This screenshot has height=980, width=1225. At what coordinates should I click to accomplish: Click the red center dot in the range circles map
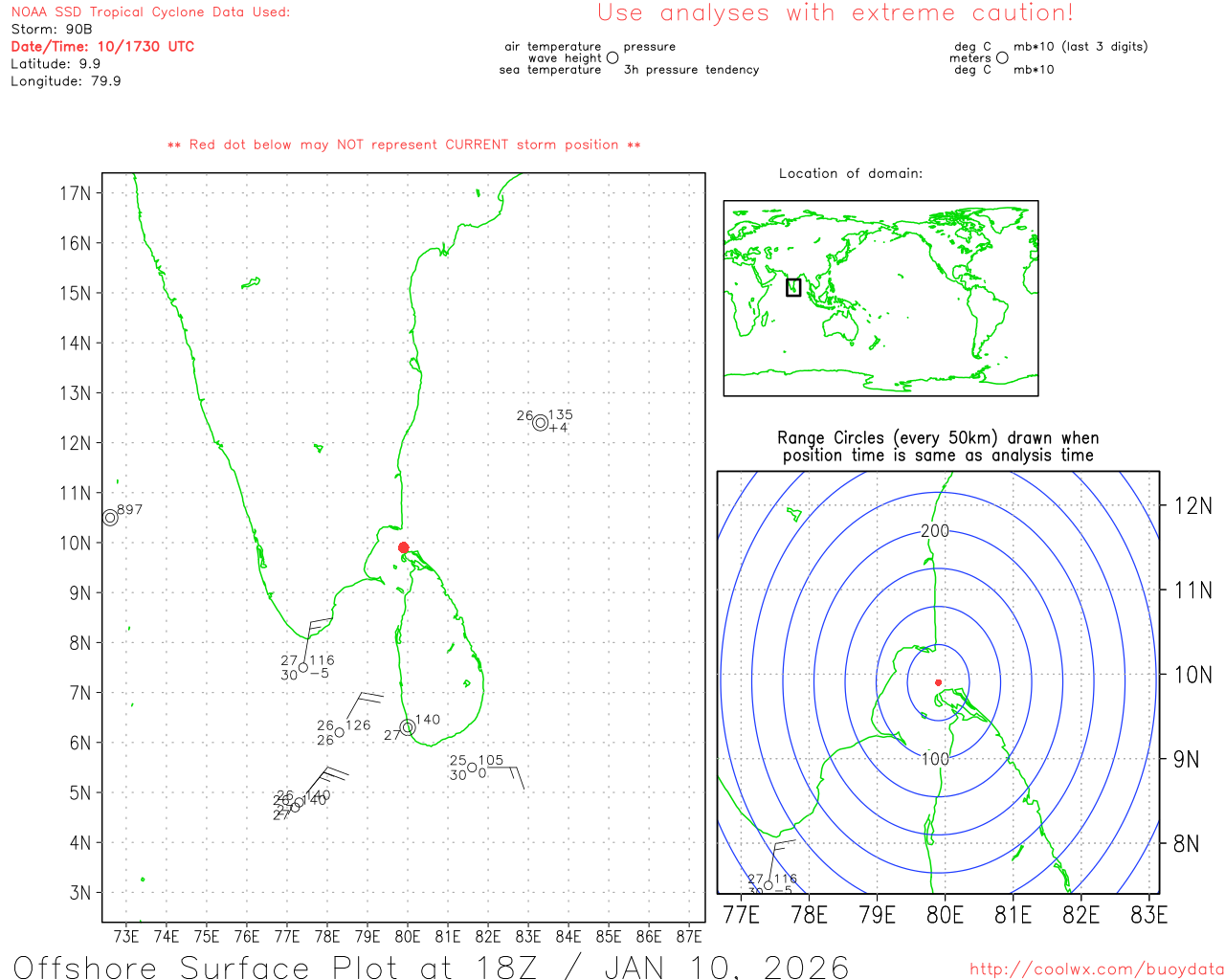point(938,682)
